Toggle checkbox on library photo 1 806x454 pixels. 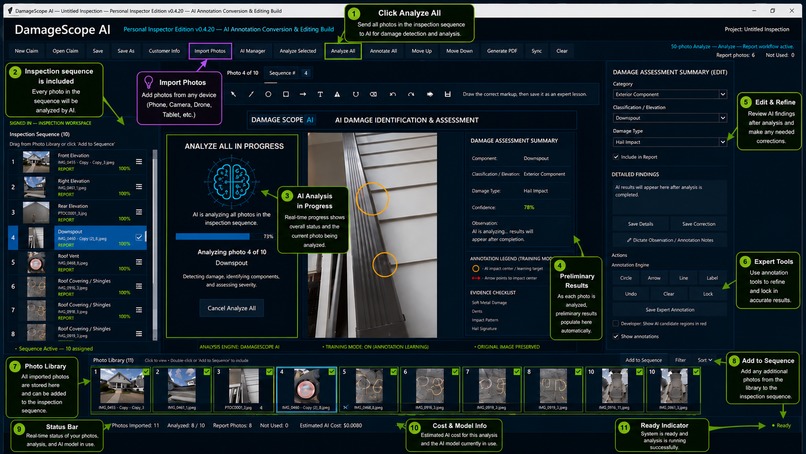tap(146, 371)
